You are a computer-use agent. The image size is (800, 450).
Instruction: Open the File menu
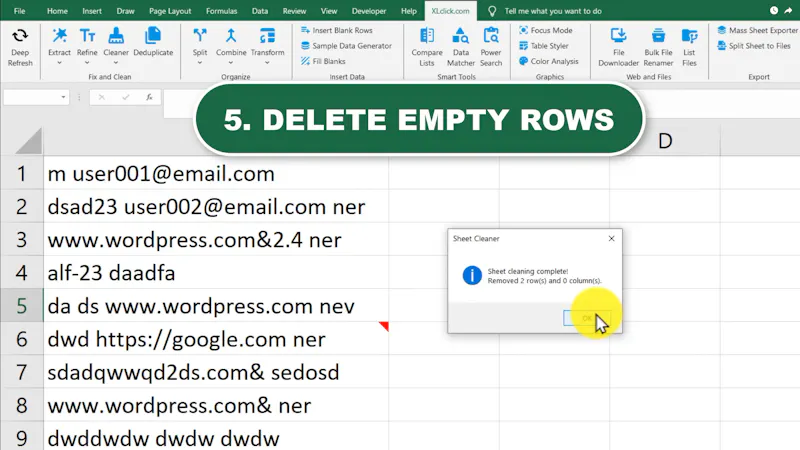click(x=19, y=11)
